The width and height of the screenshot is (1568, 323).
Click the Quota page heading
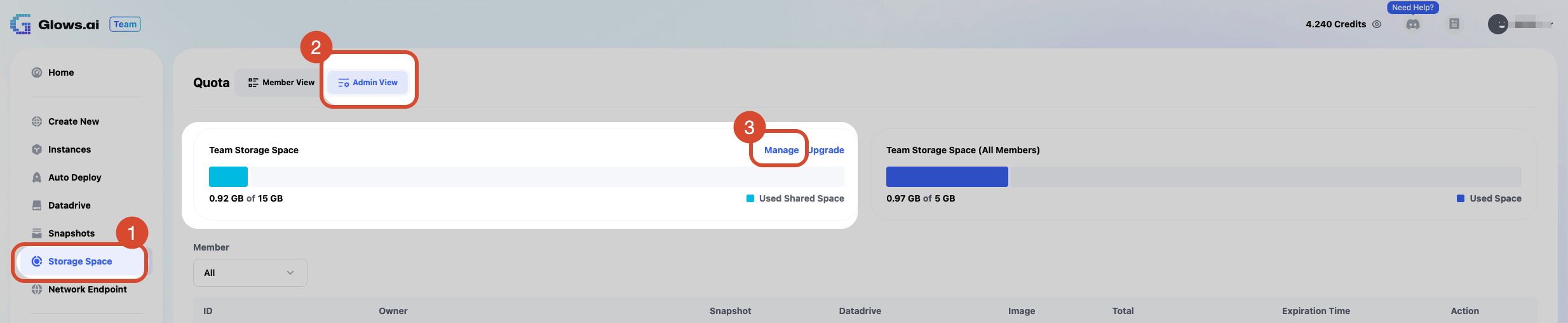[x=211, y=83]
